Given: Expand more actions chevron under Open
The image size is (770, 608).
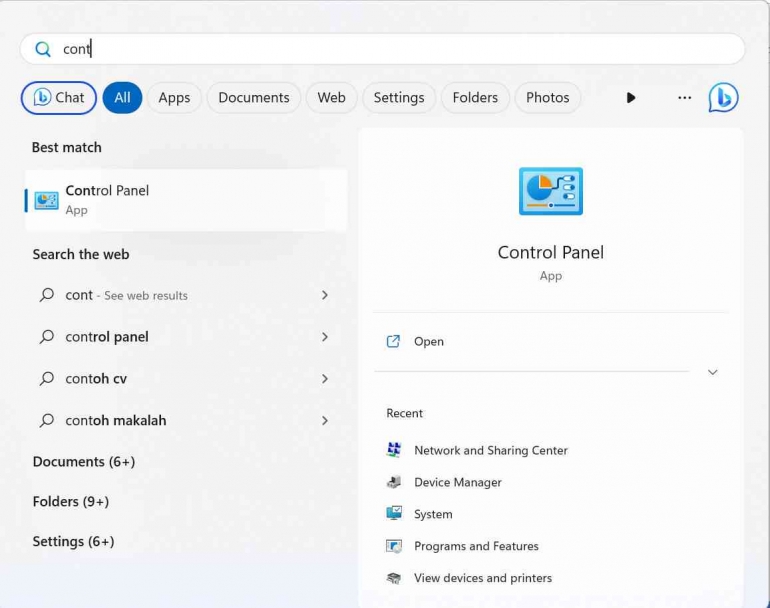Looking at the screenshot, I should click(x=712, y=372).
